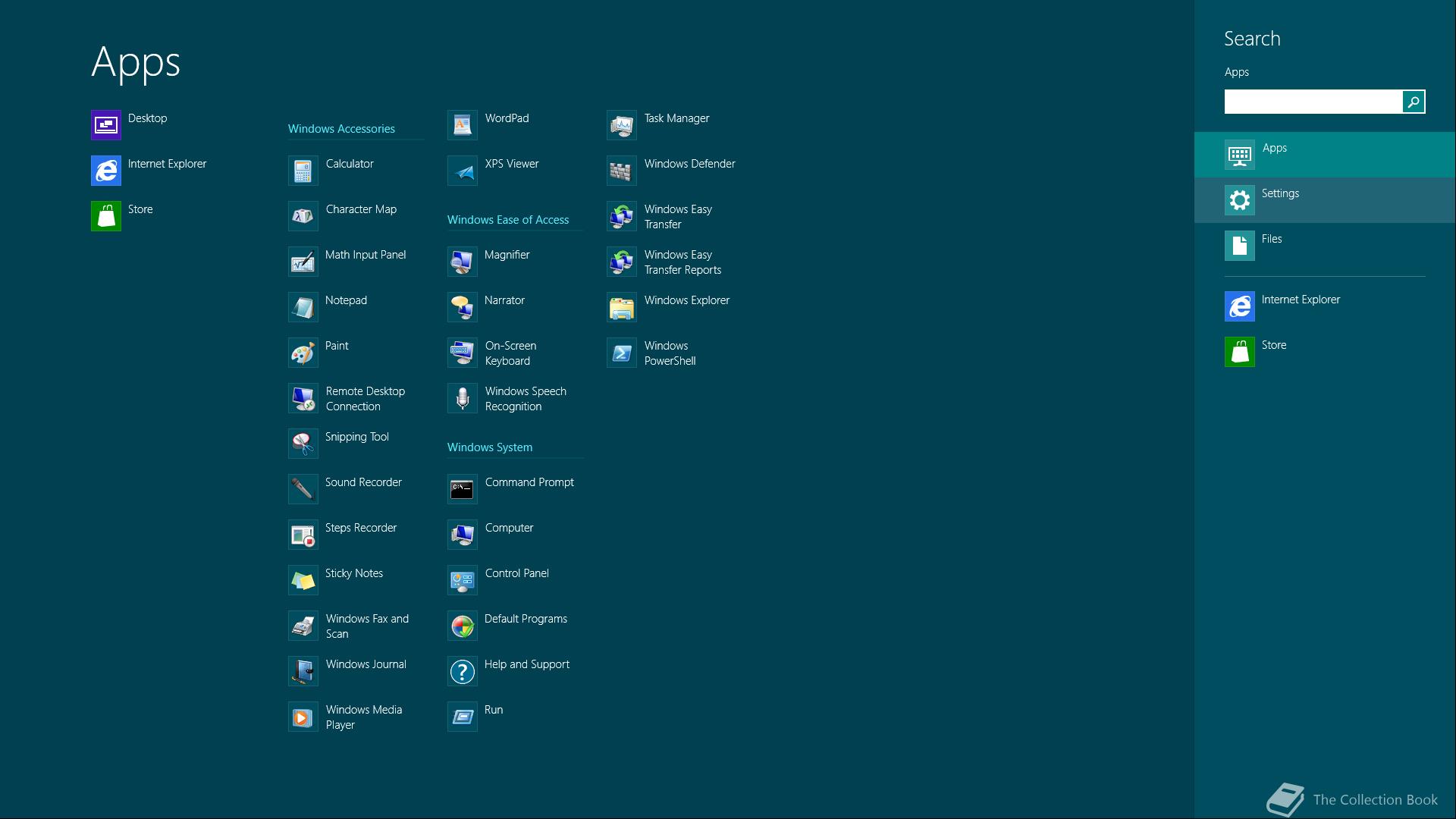Choose Store in the Search pane
1456x819 pixels.
click(x=1325, y=352)
